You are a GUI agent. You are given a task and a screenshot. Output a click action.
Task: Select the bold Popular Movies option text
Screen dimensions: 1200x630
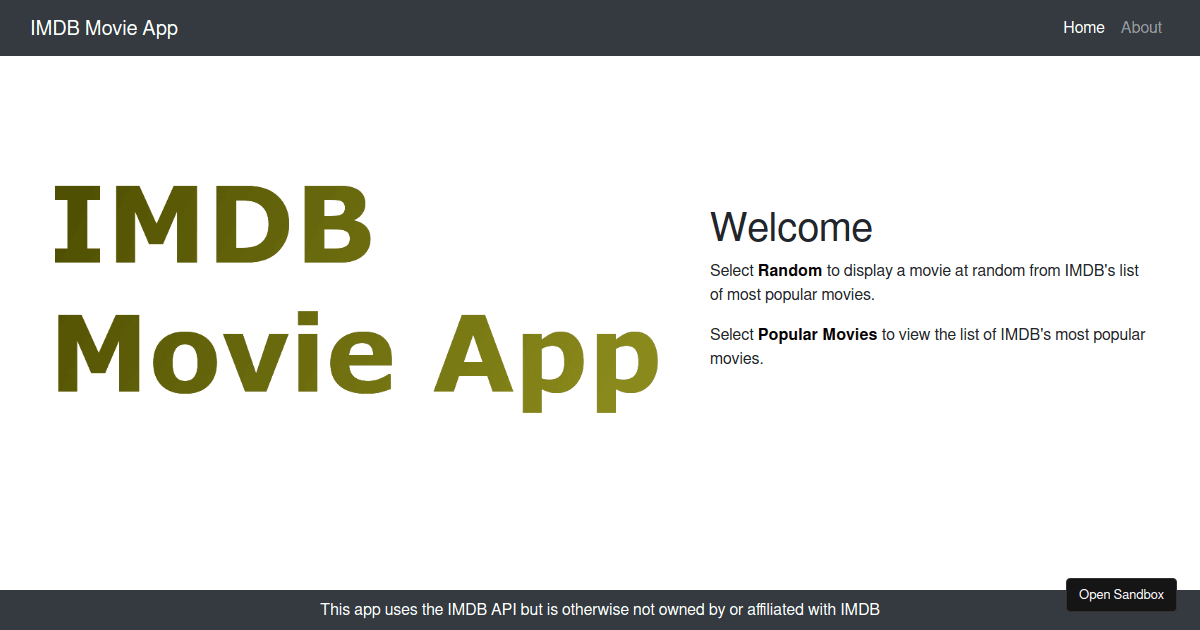818,334
